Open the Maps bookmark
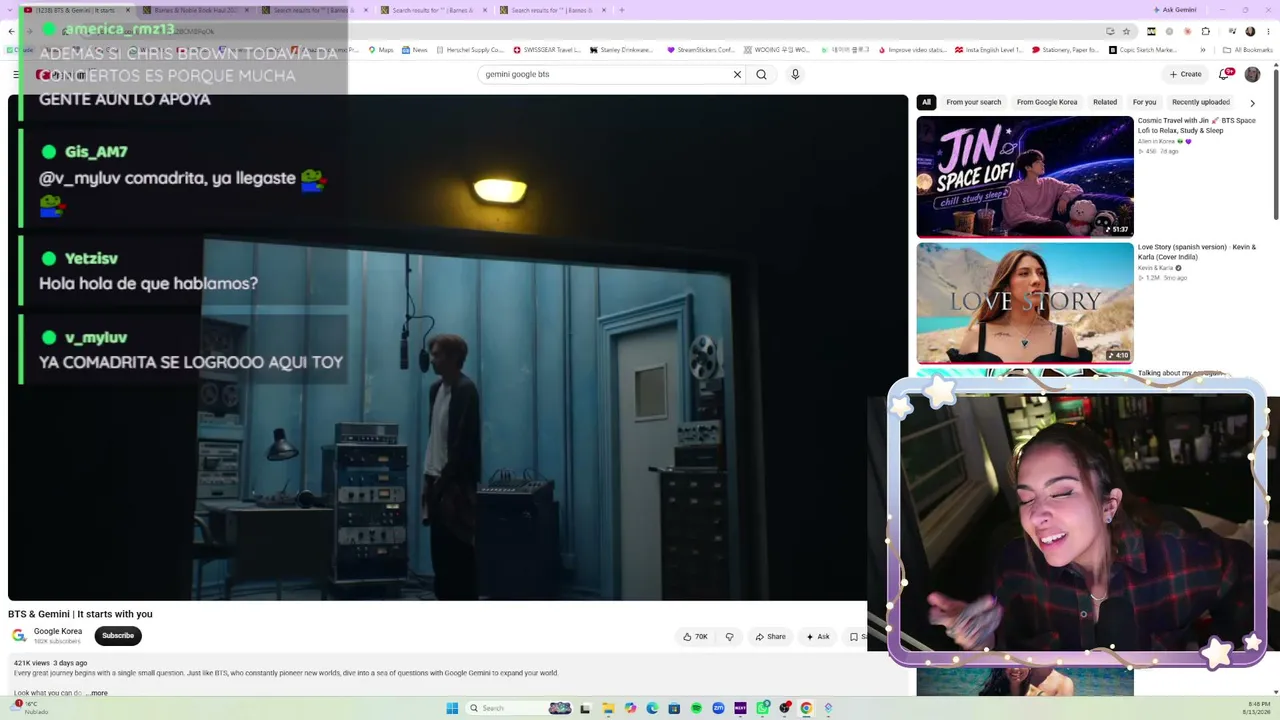Image resolution: width=1280 pixels, height=720 pixels. click(x=381, y=50)
